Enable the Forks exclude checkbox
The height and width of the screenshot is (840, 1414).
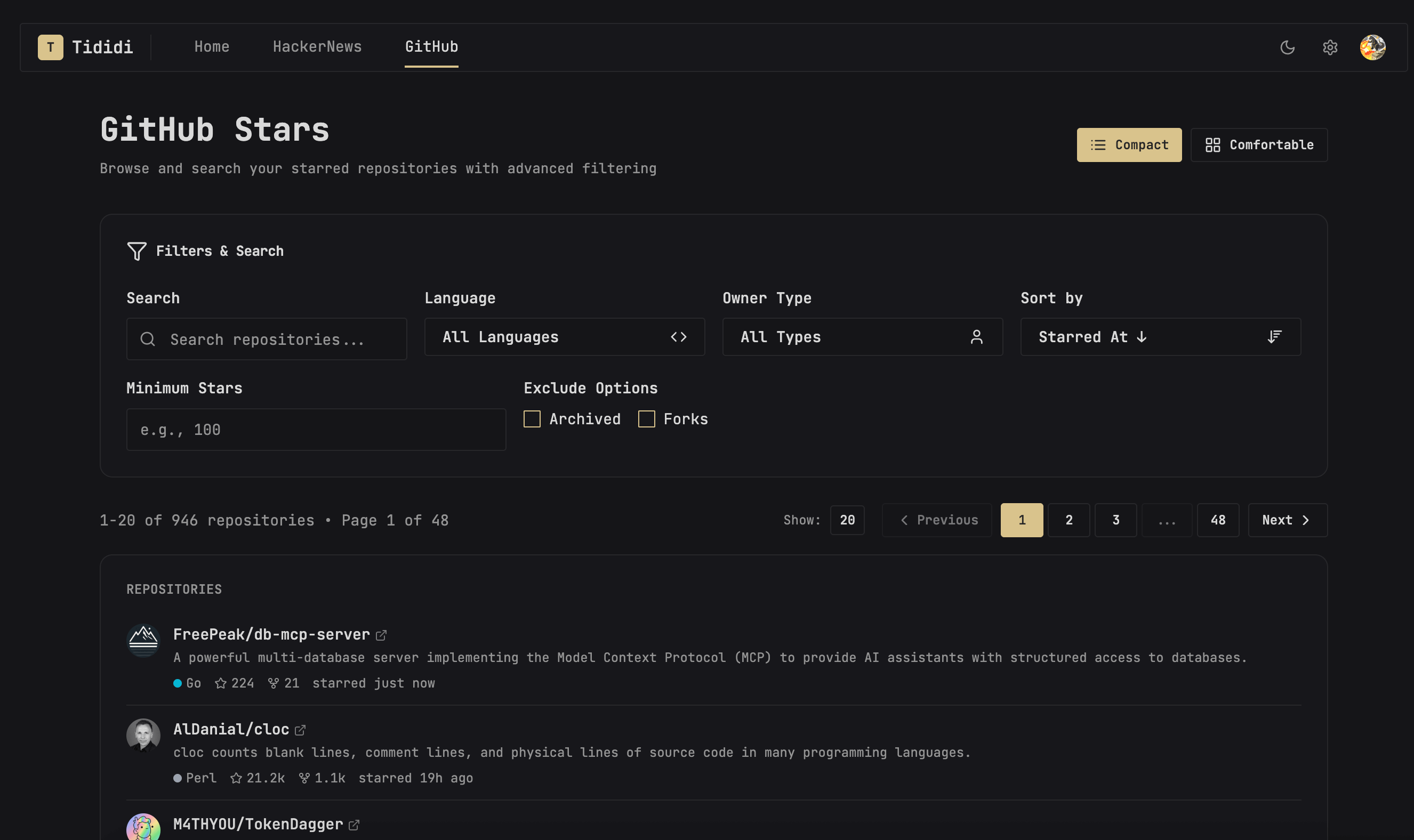point(646,419)
